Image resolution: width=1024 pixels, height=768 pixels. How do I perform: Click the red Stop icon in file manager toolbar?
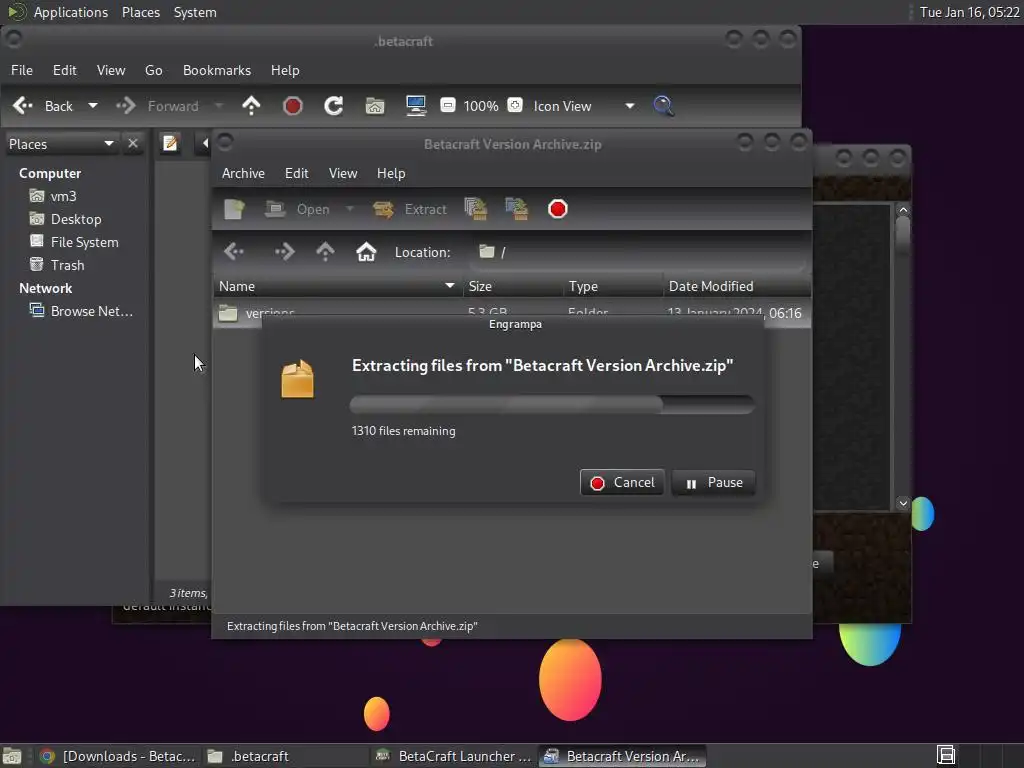click(293, 106)
